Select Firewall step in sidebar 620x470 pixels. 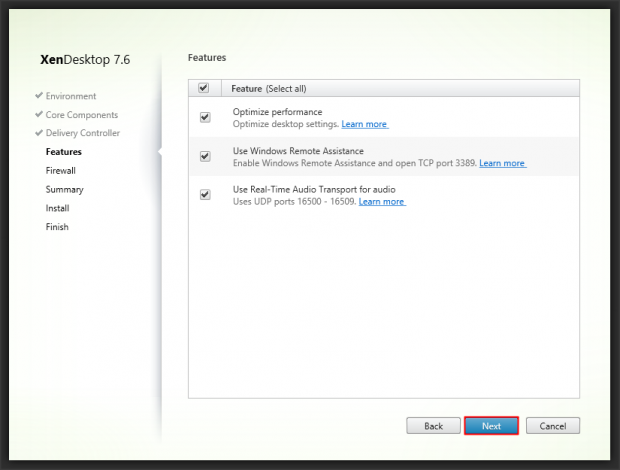coord(60,171)
